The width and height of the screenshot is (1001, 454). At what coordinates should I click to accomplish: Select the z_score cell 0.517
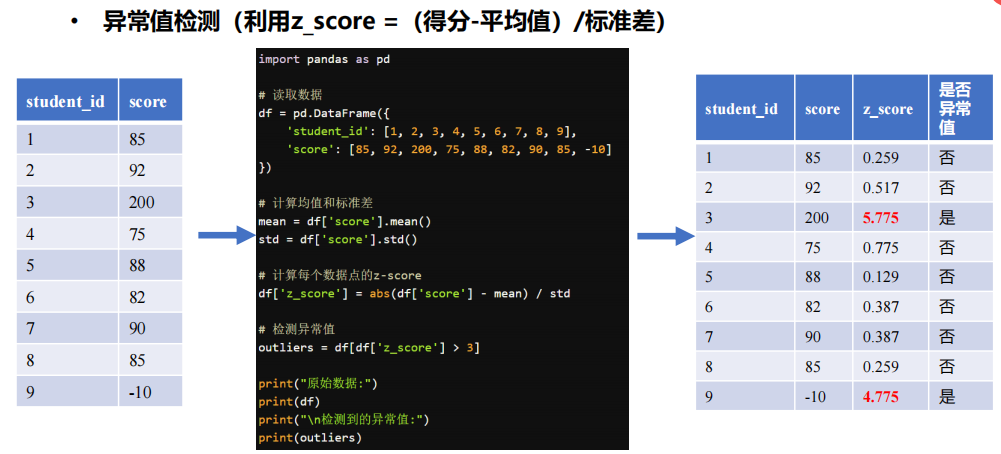coord(880,187)
